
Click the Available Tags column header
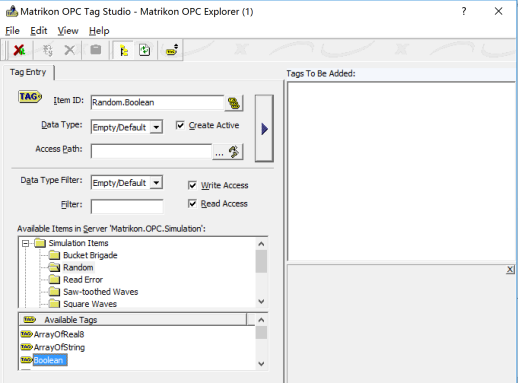tap(133, 320)
